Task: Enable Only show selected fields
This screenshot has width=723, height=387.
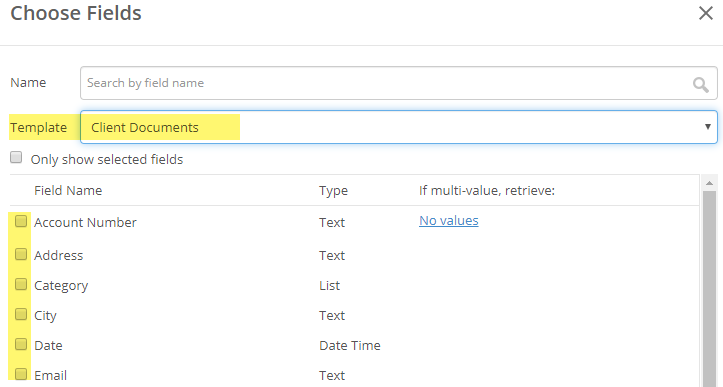Action: pyautogui.click(x=16, y=158)
